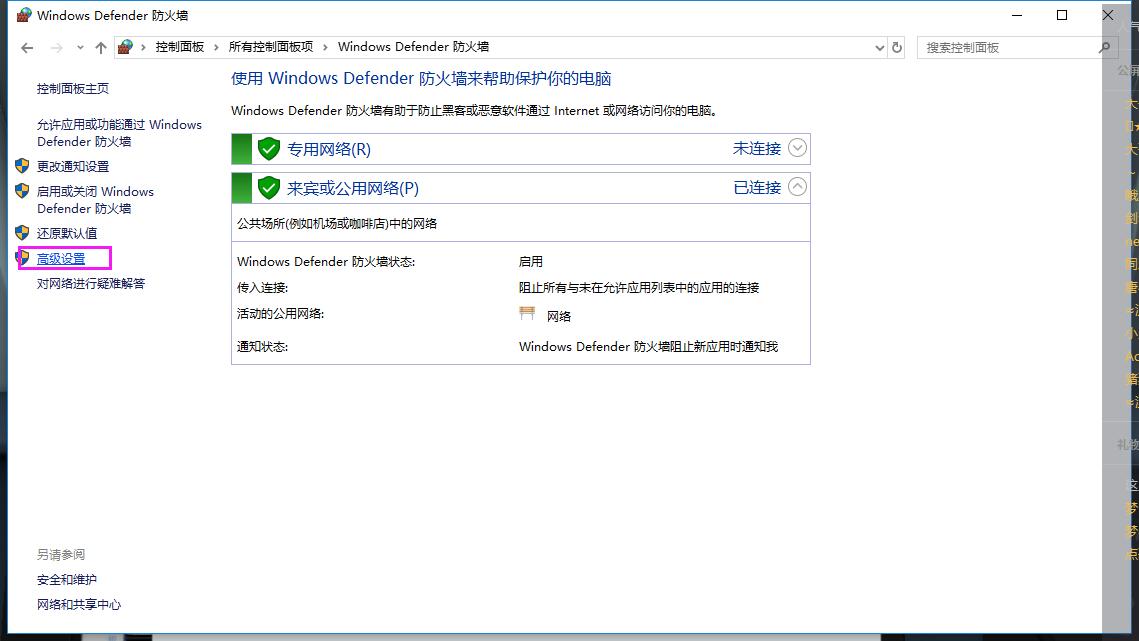Image resolution: width=1139 pixels, height=641 pixels.
Task: Click the search magnifier icon
Action: [x=1104, y=48]
